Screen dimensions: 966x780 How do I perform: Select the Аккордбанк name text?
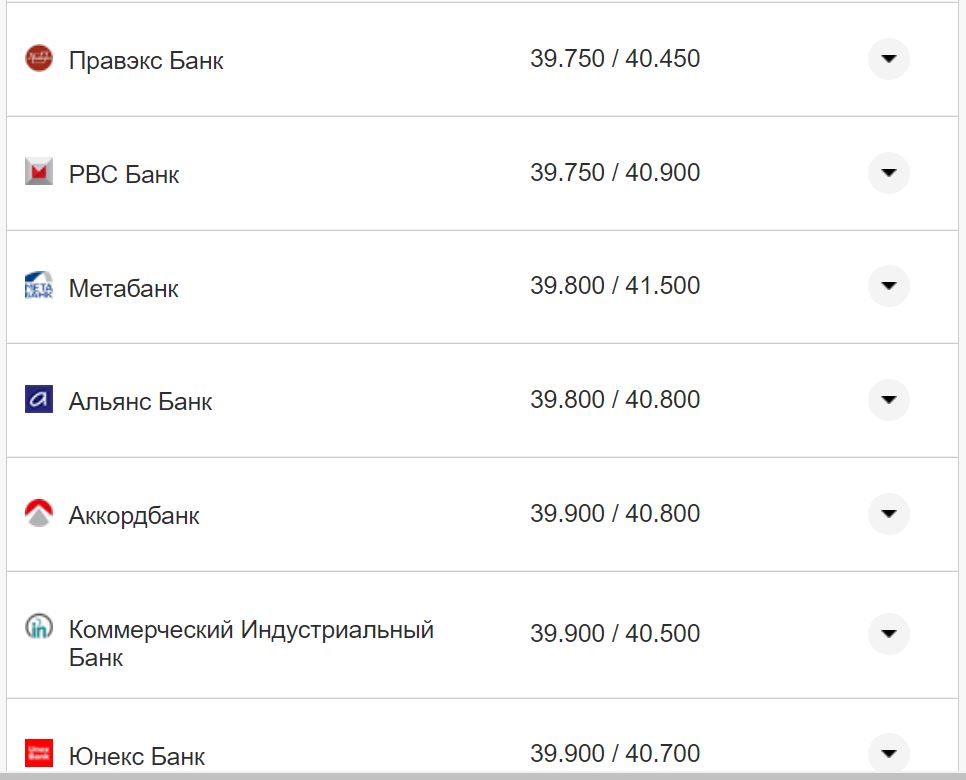coord(134,516)
